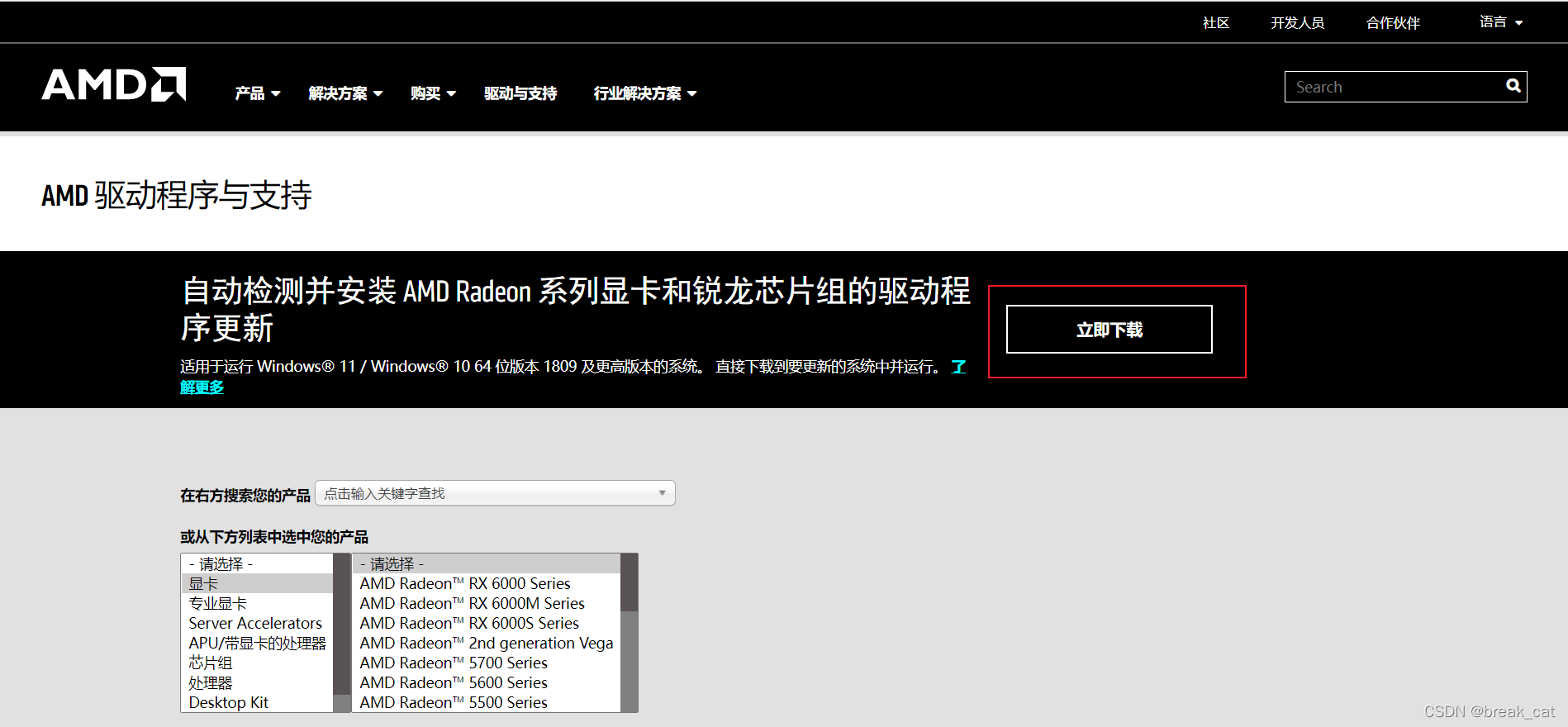Select - 请选择 - in the series list
Screen dimensions: 1568x727
(487, 563)
